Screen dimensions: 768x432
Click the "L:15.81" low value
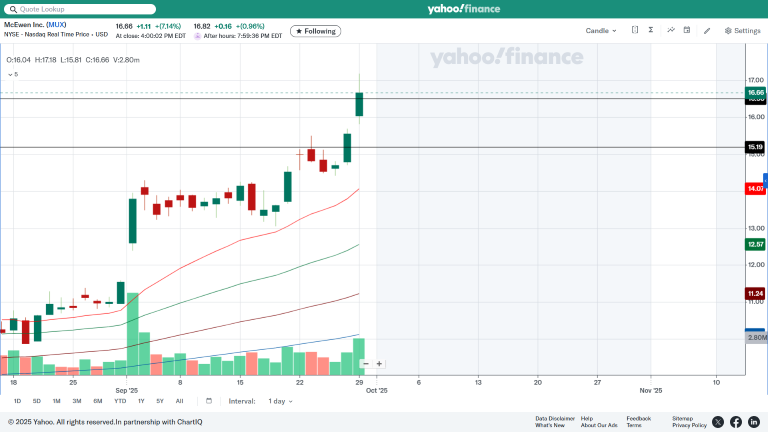coord(71,60)
